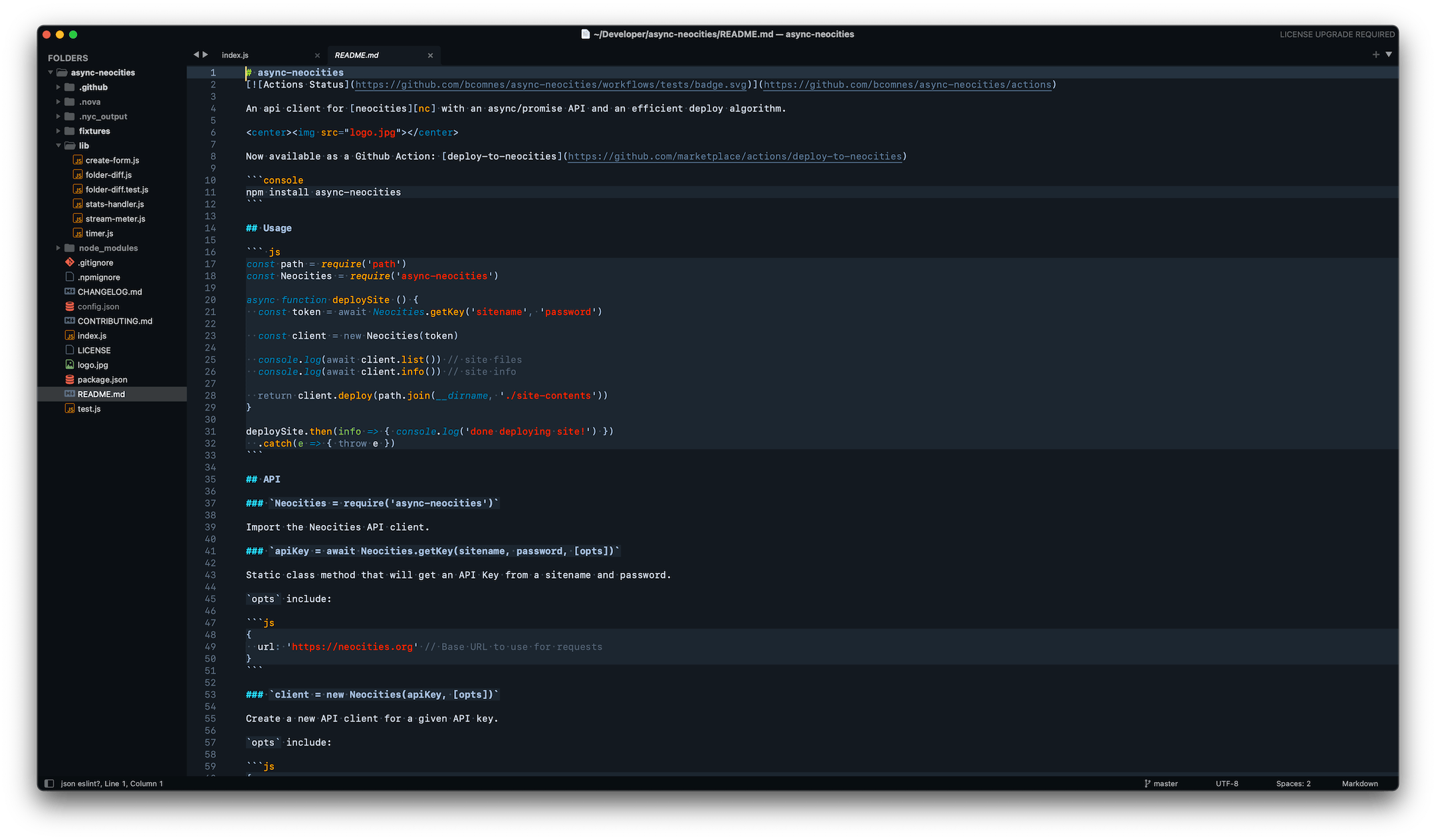Click the badge.svg URL on line 2
The width and height of the screenshot is (1436, 840).
pos(551,84)
